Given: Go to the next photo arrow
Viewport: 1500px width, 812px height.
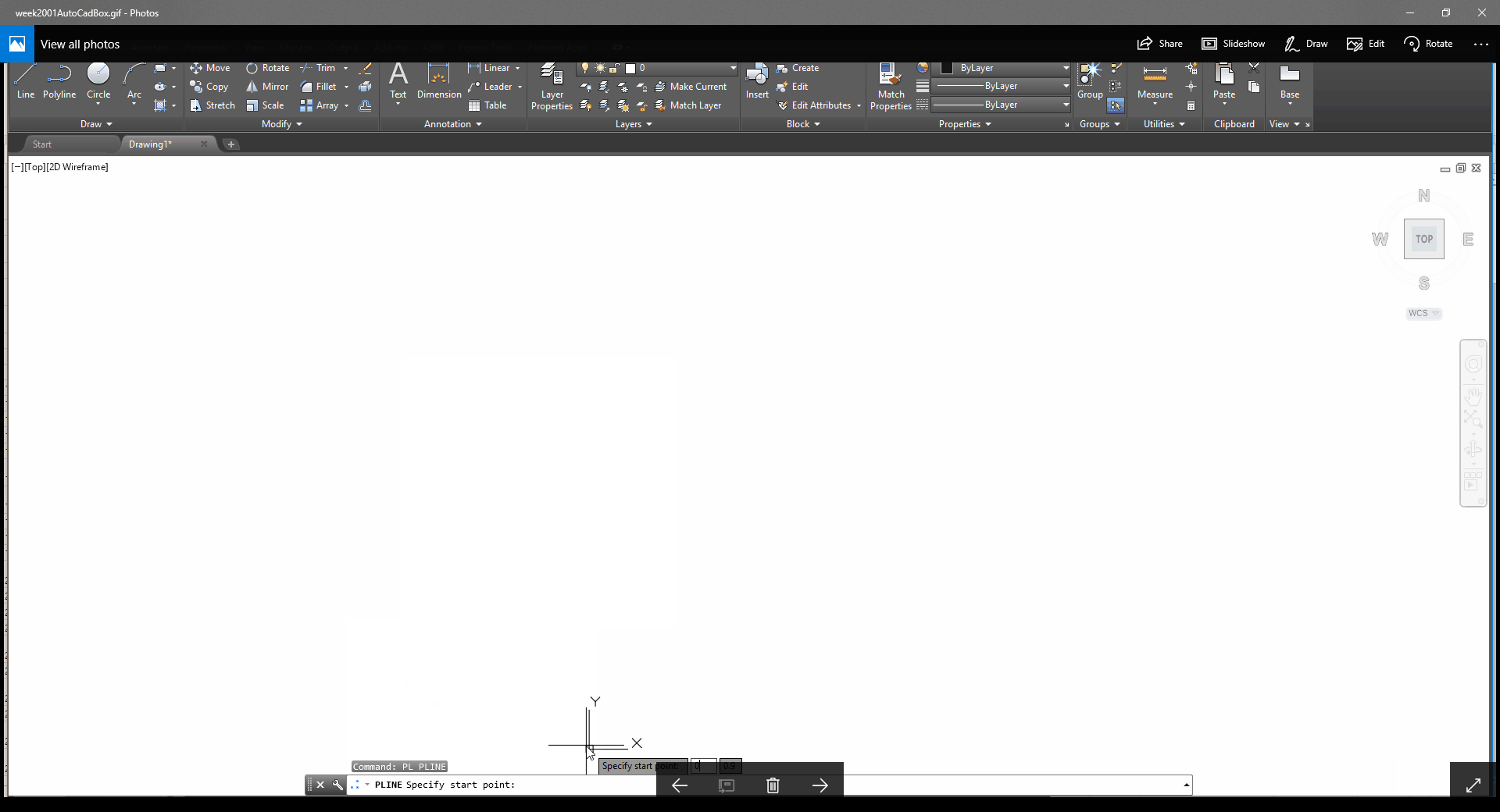Looking at the screenshot, I should pos(820,785).
